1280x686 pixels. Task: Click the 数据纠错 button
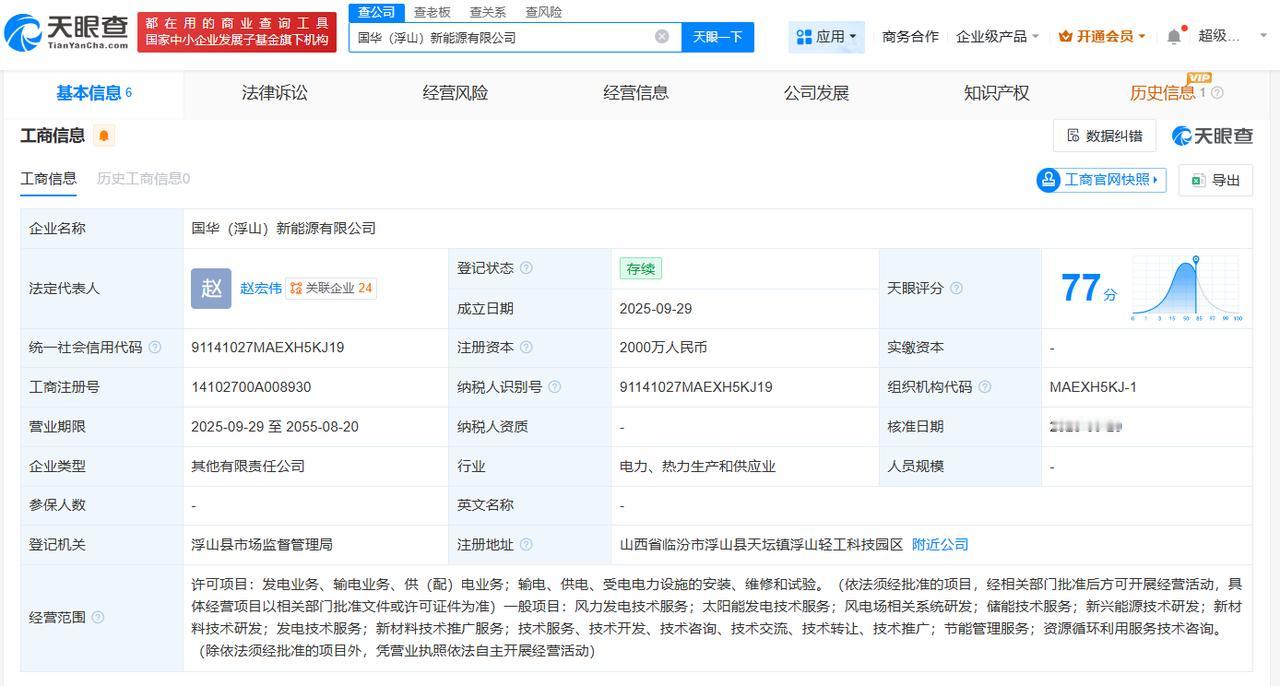1104,136
